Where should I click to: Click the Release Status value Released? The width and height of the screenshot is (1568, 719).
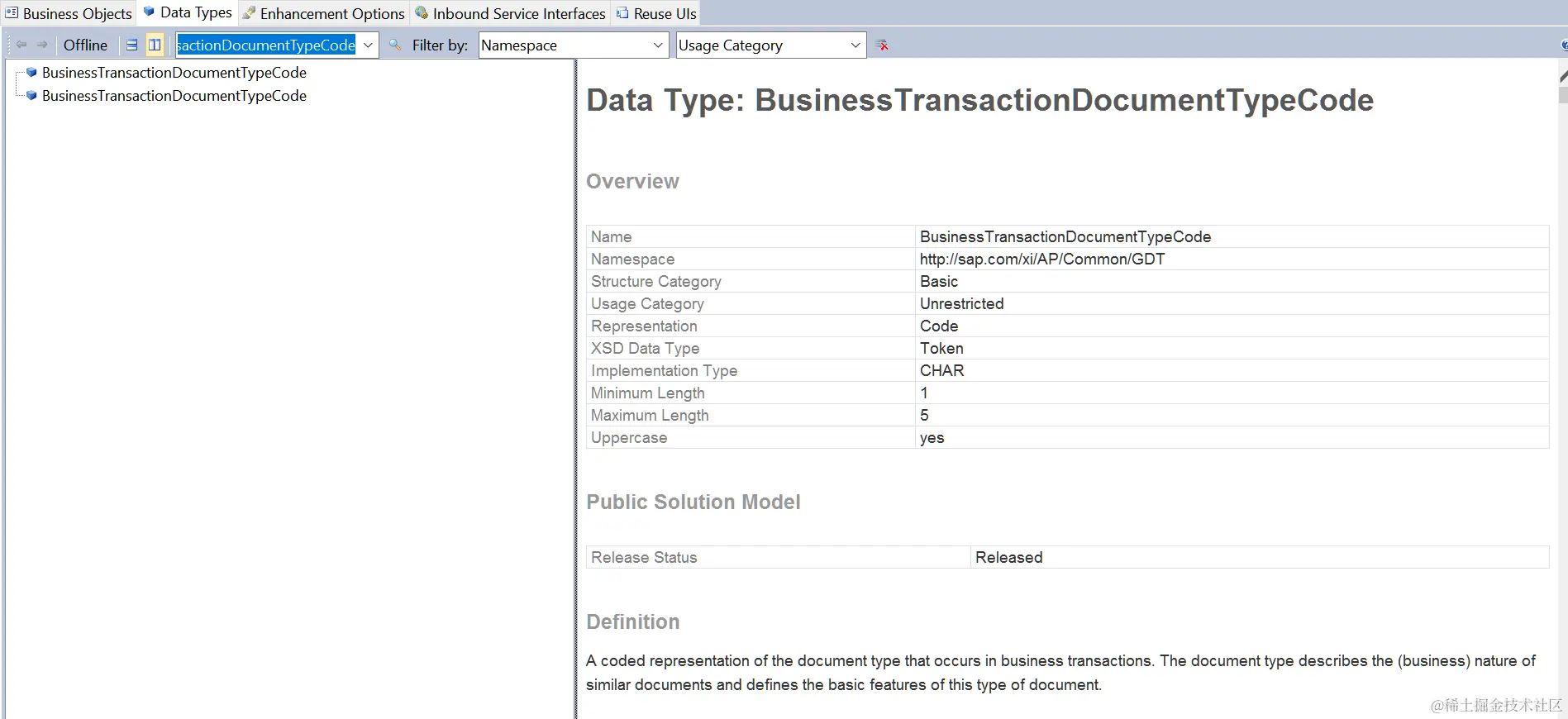(1008, 557)
